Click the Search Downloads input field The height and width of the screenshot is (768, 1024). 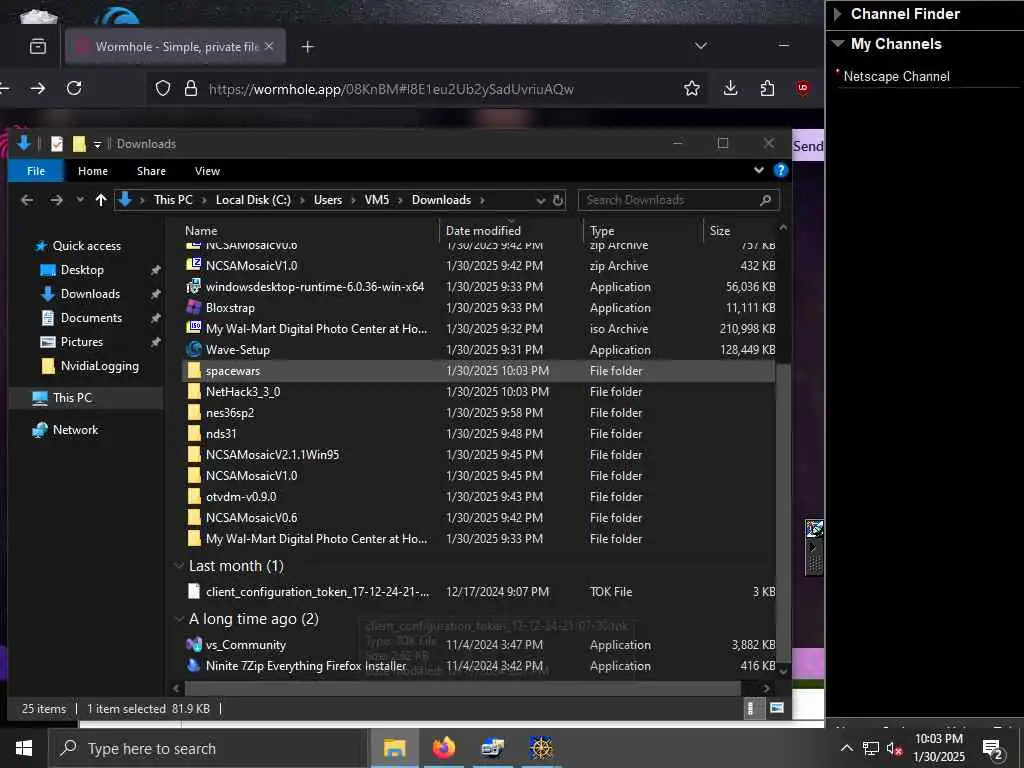point(679,200)
